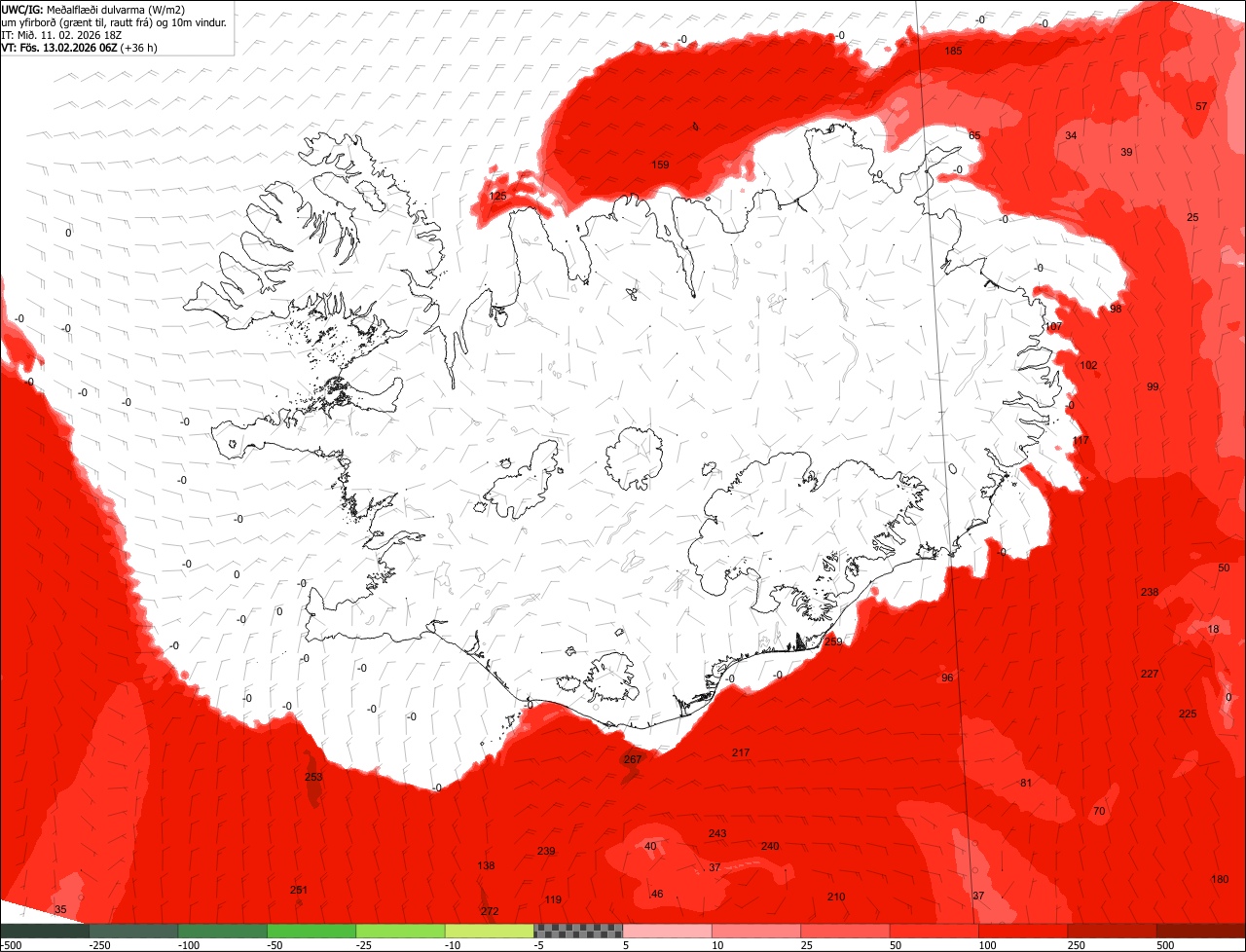Pick the red swatch between 100 and 250

(1024, 931)
